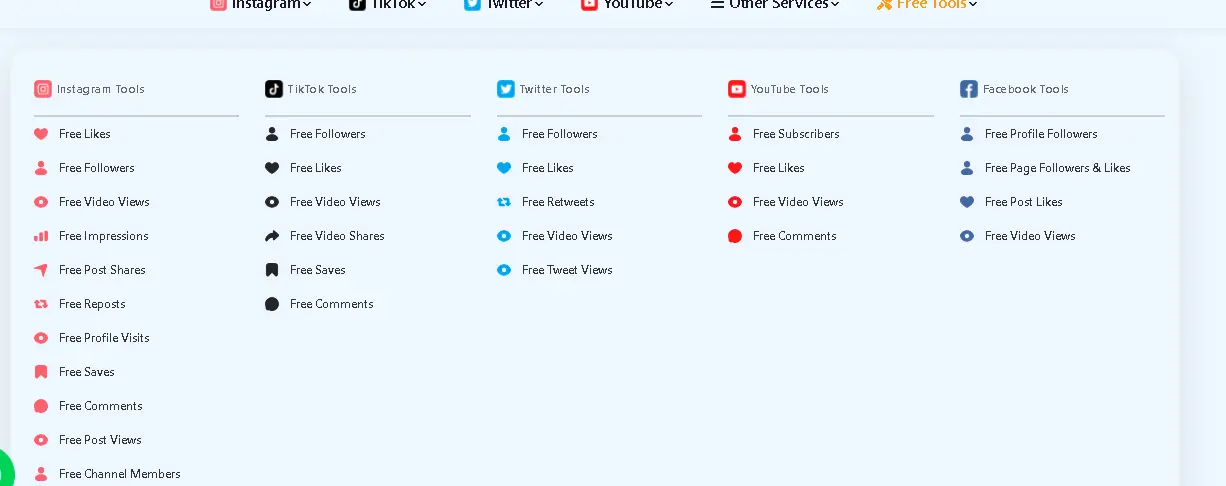The image size is (1226, 486).
Task: Go to Instagram Free Profile Visits
Action: pos(104,338)
